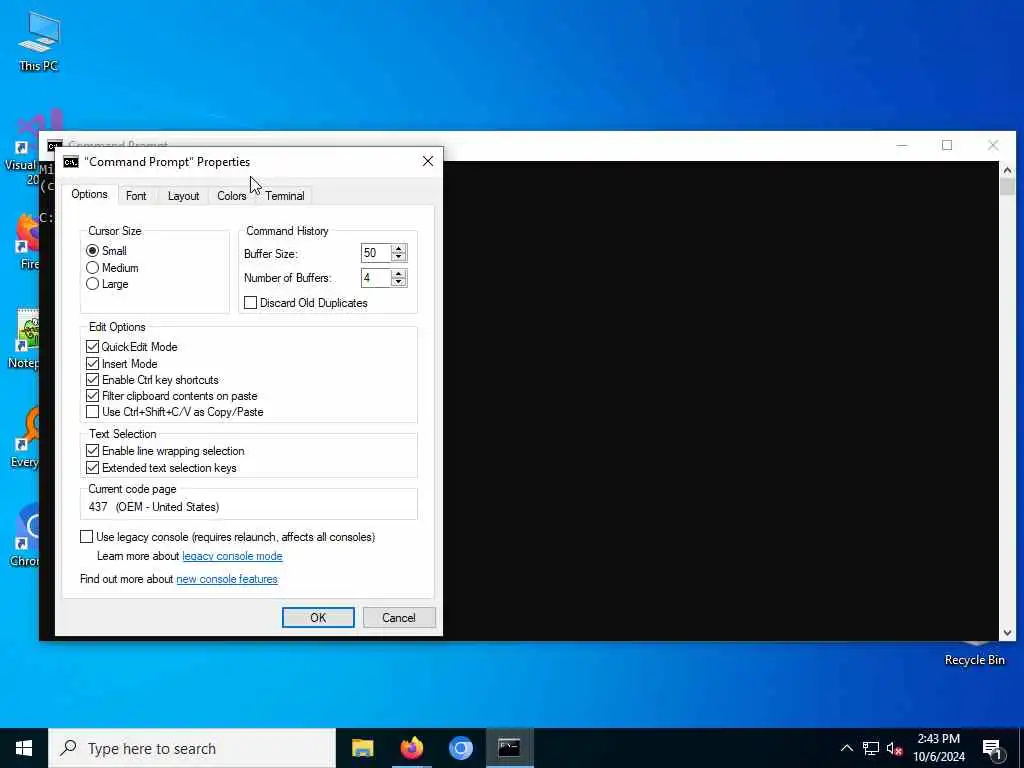This screenshot has width=1024, height=768.
Task: Click Command Prompt scrollbar down arrow
Action: tap(1007, 632)
